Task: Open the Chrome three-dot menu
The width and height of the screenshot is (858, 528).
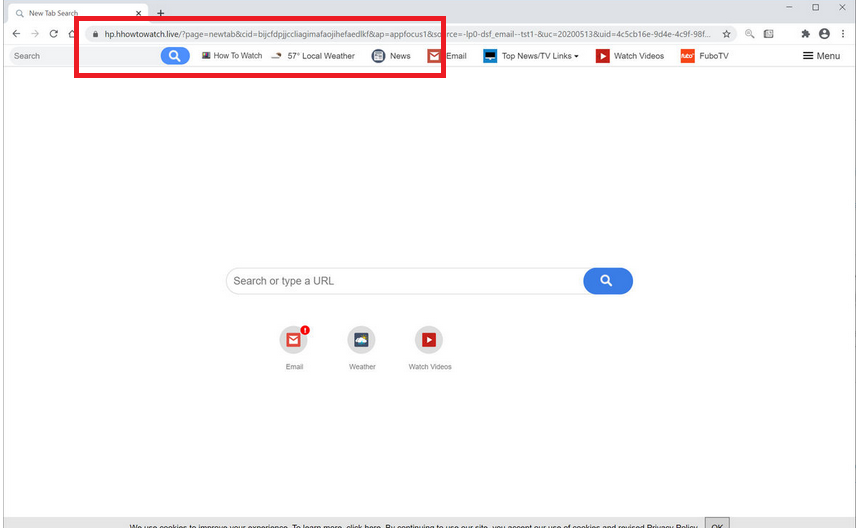Action: 843,34
